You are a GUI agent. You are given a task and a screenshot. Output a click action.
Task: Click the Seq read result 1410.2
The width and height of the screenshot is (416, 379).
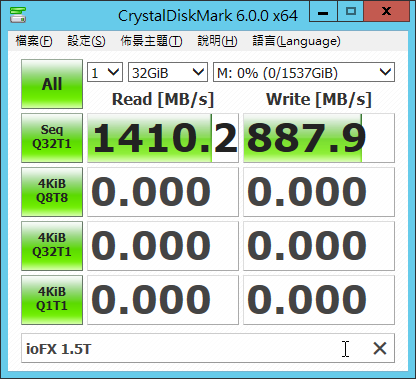(x=163, y=138)
